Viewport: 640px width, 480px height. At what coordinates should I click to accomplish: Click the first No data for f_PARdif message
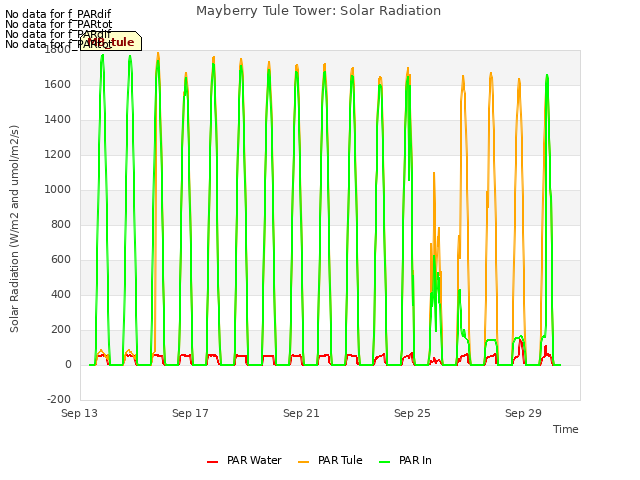coord(58,14)
